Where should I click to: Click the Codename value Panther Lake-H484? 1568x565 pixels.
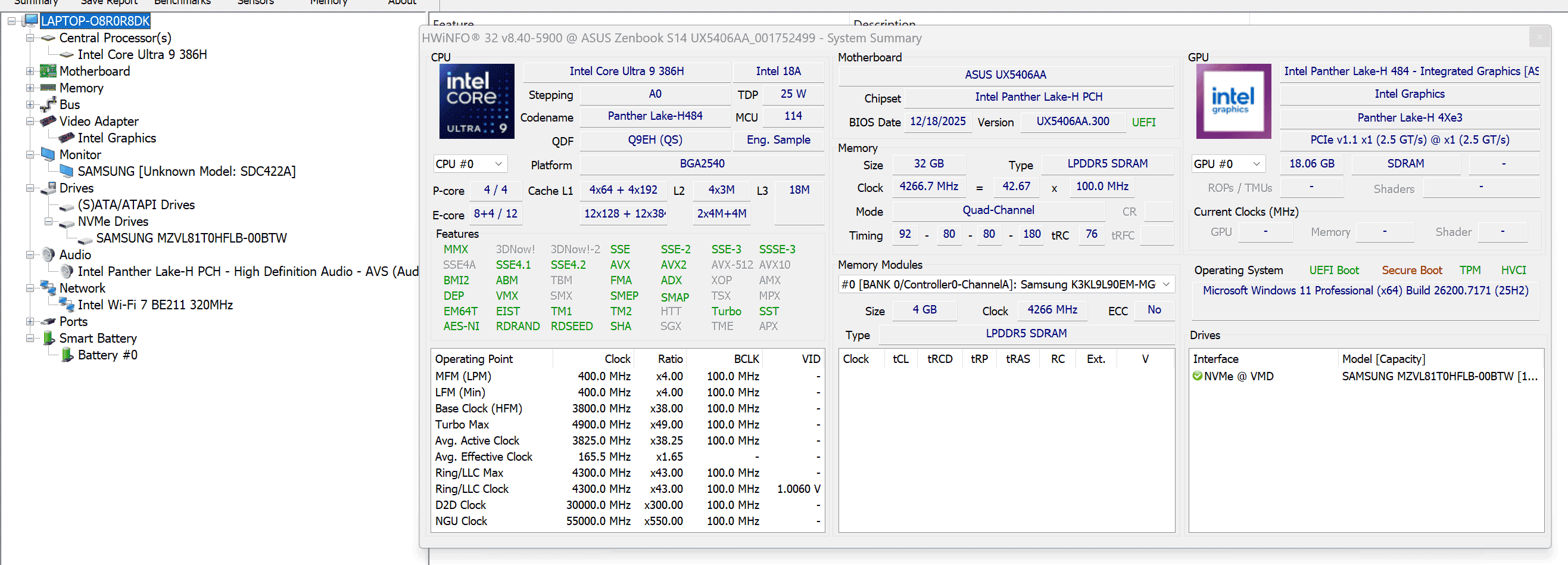[655, 116]
